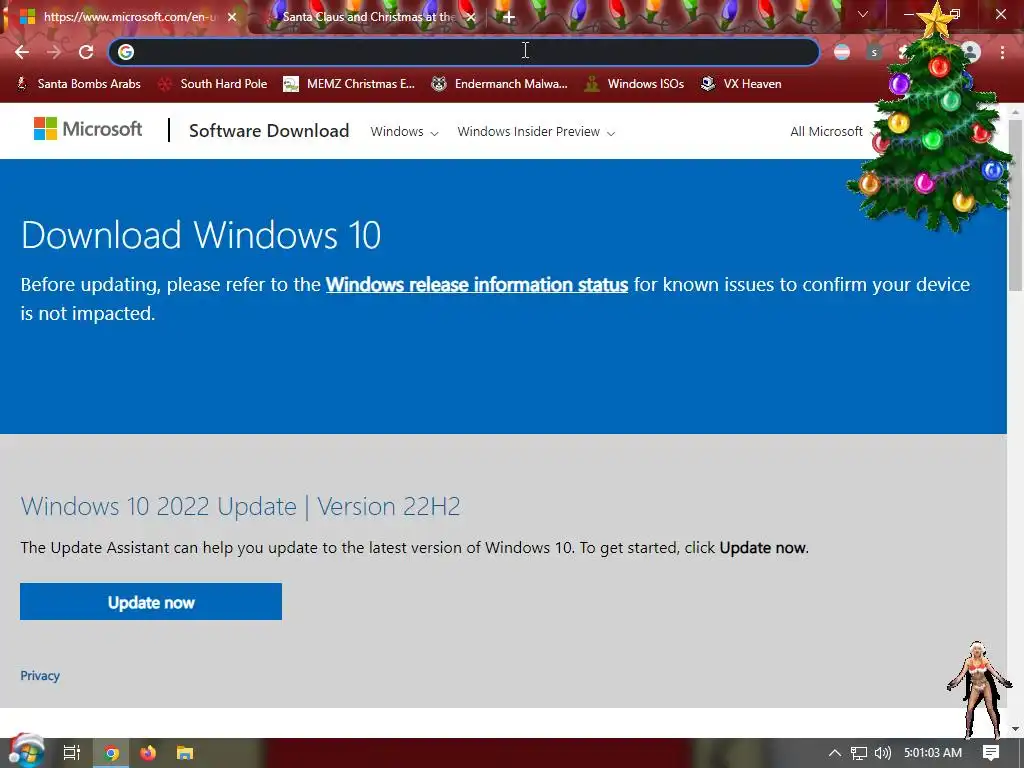Expand the Windows Insider Preview dropdown
The image size is (1024, 768).
coord(536,131)
